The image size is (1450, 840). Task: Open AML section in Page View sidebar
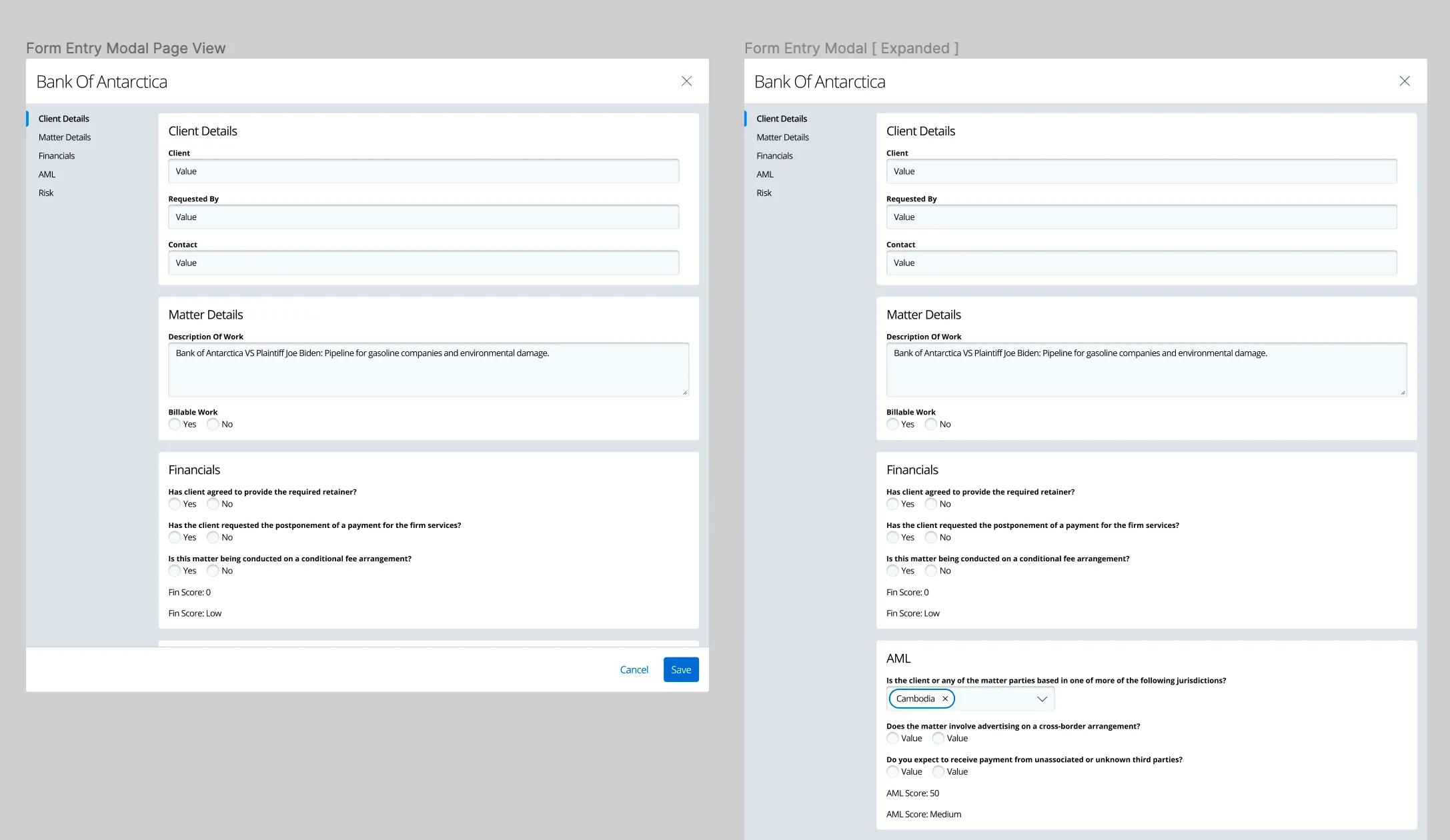click(47, 175)
